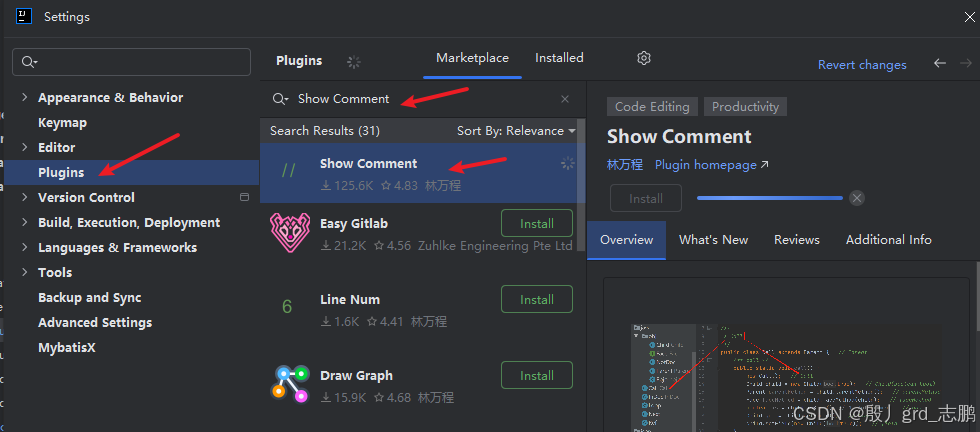Click the Show Comment plugin icon
Screen dimensions: 980x432
(288, 172)
